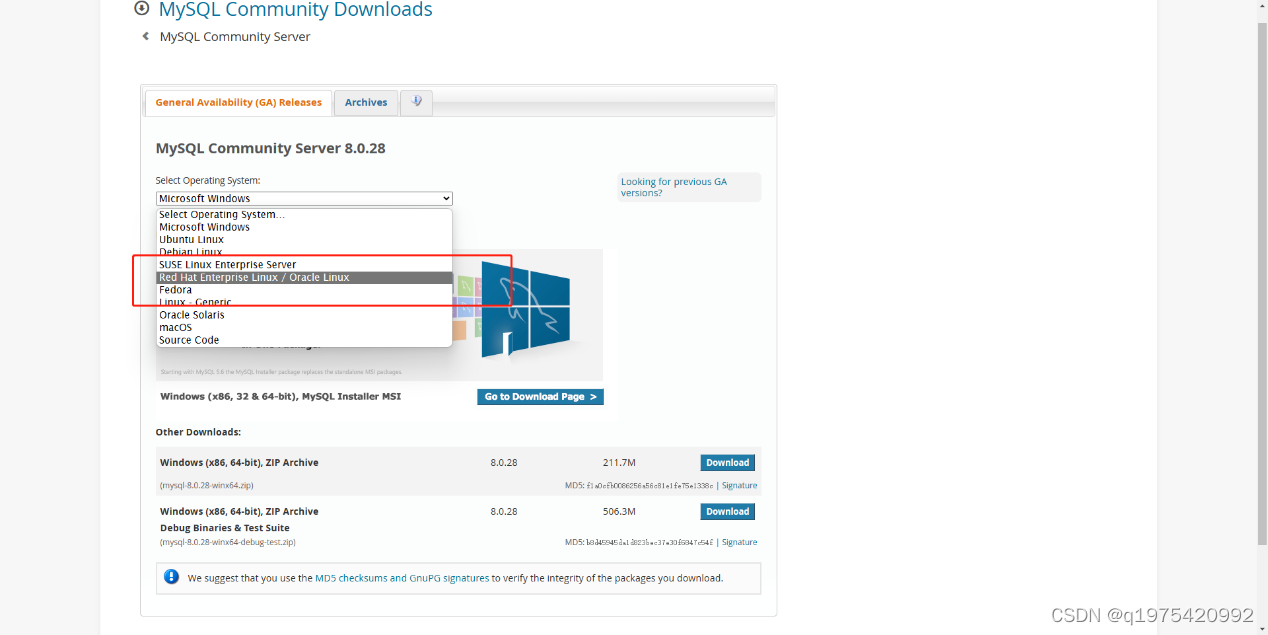Choose Microsoft Windows from the list
Image resolution: width=1268 pixels, height=635 pixels.
(x=304, y=227)
